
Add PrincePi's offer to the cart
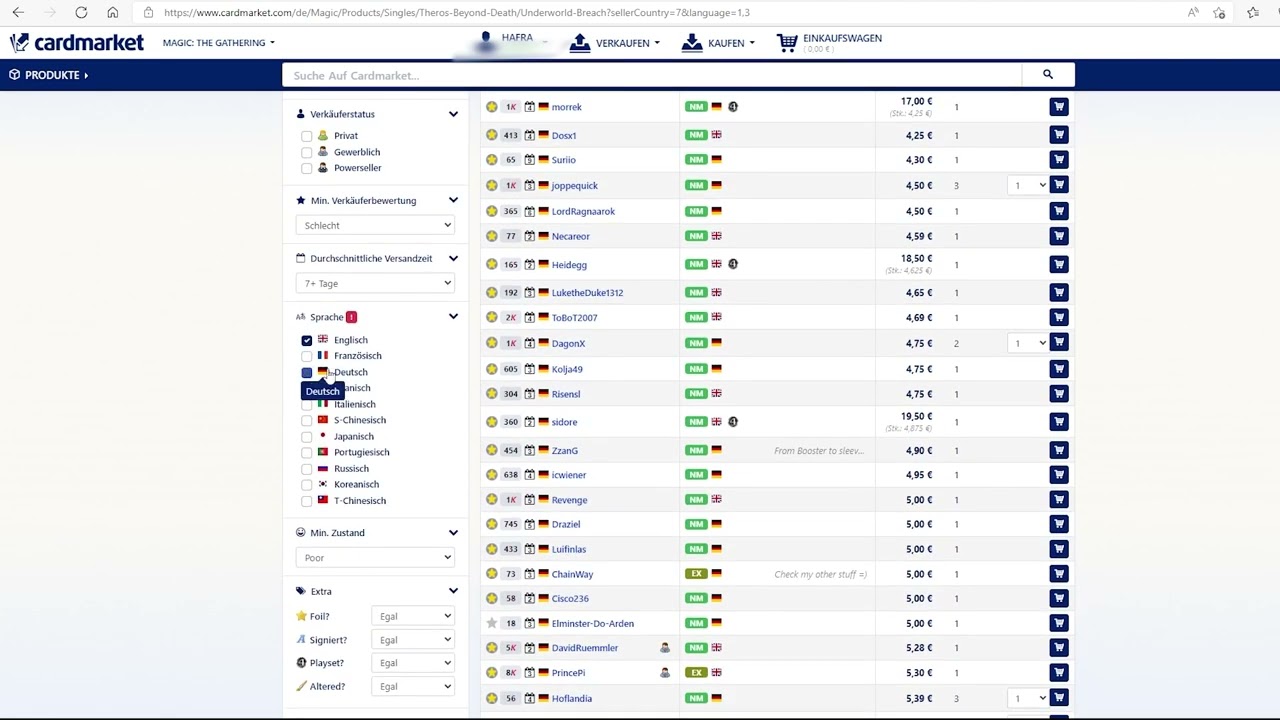[1059, 673]
